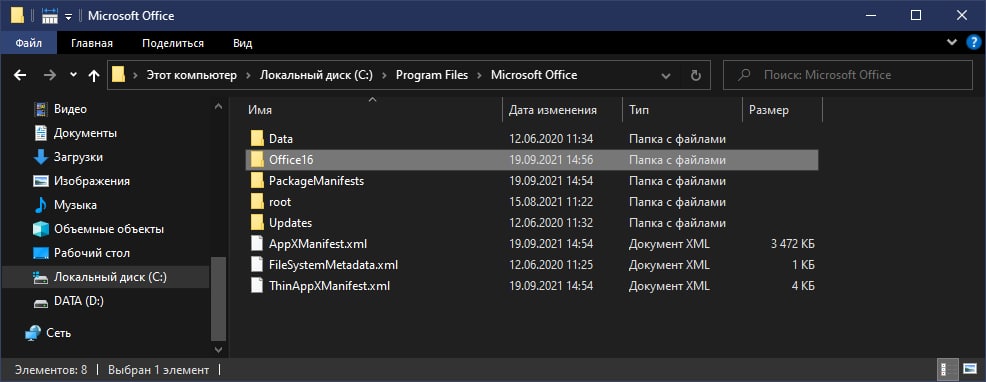This screenshot has height=382, width=986.
Task: Go back with the left arrow
Action: coord(20,76)
